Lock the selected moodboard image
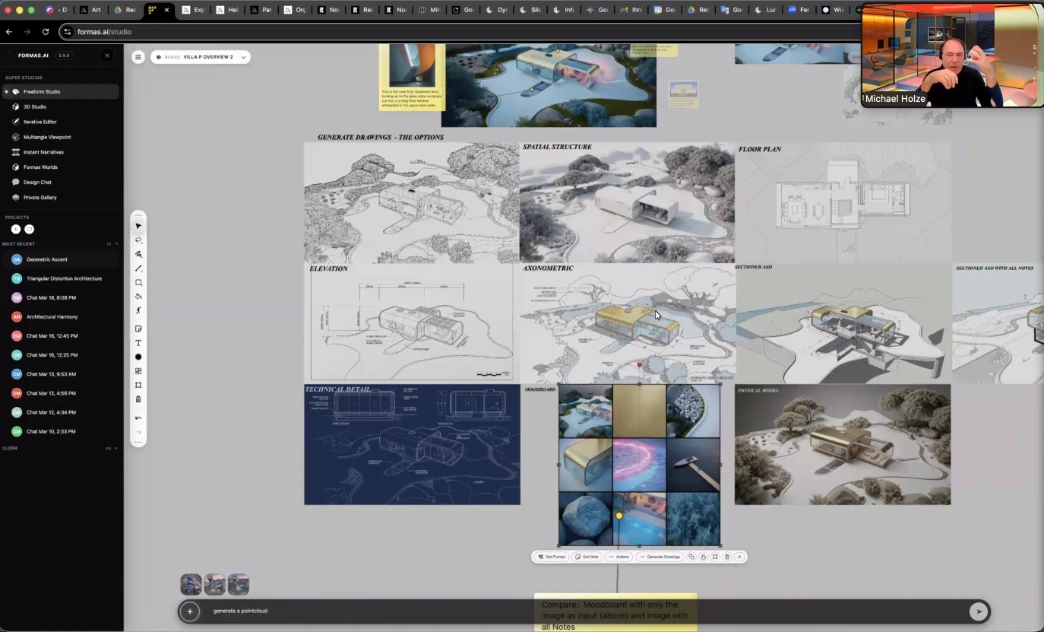The width and height of the screenshot is (1044, 632). pyautogui.click(x=703, y=557)
